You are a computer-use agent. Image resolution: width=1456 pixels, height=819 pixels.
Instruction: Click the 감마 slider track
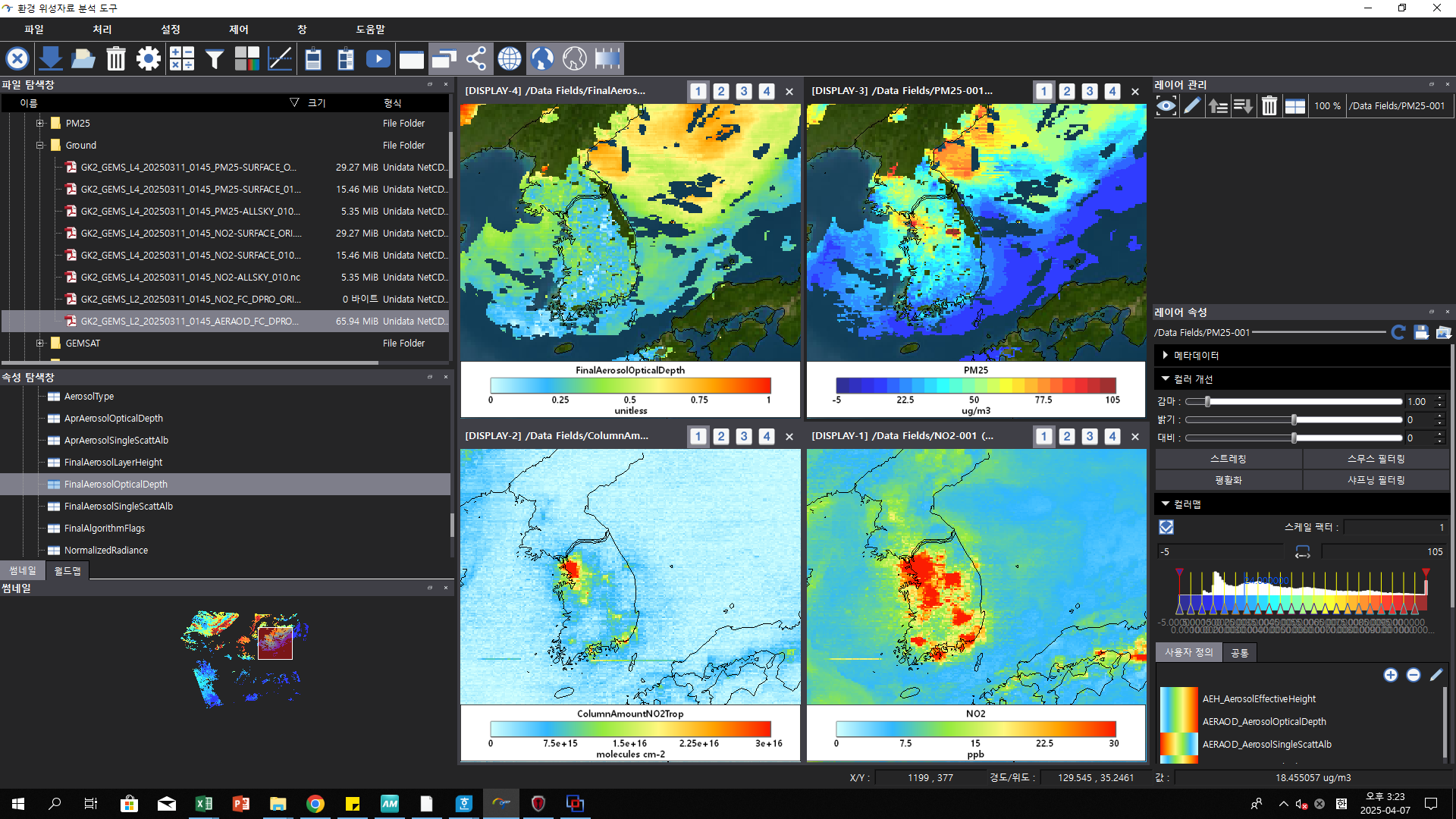click(1304, 401)
